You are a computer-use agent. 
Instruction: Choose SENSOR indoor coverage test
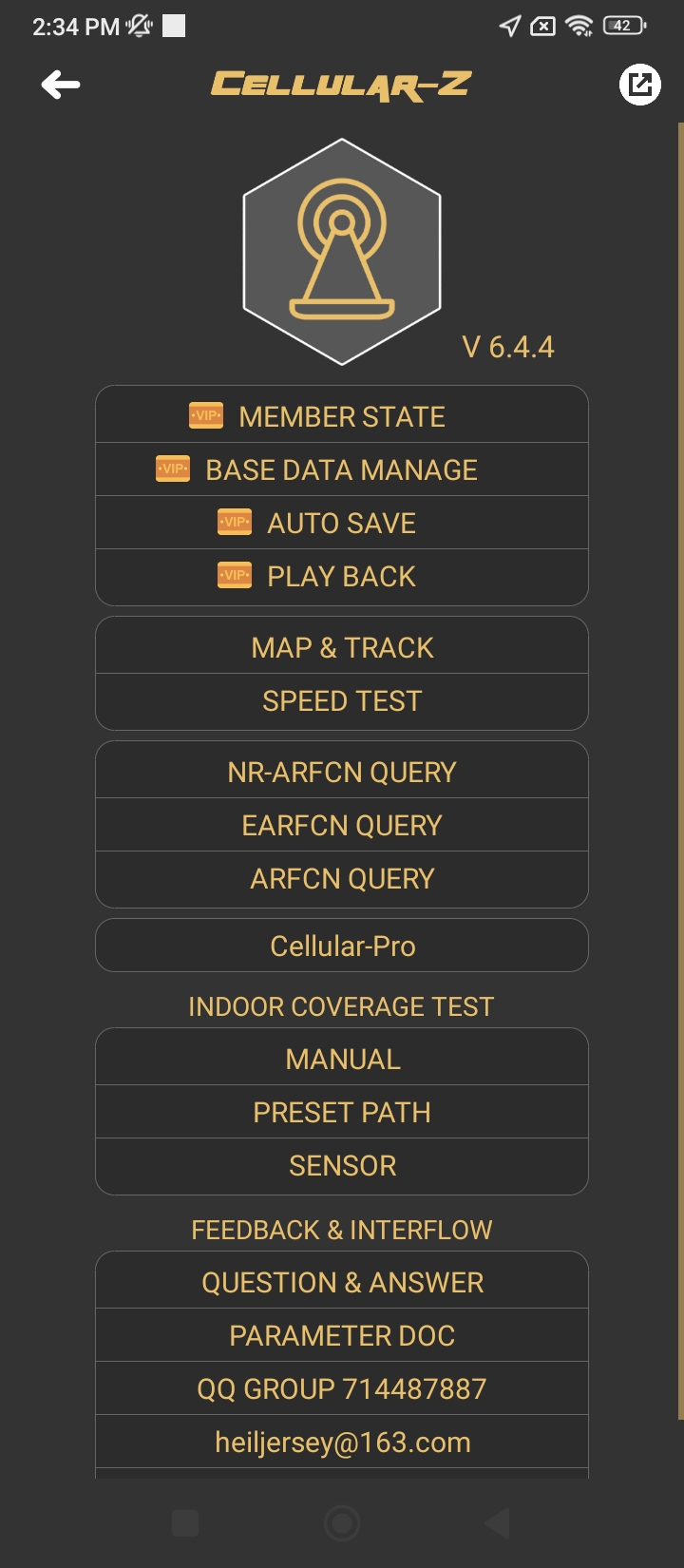342,1166
